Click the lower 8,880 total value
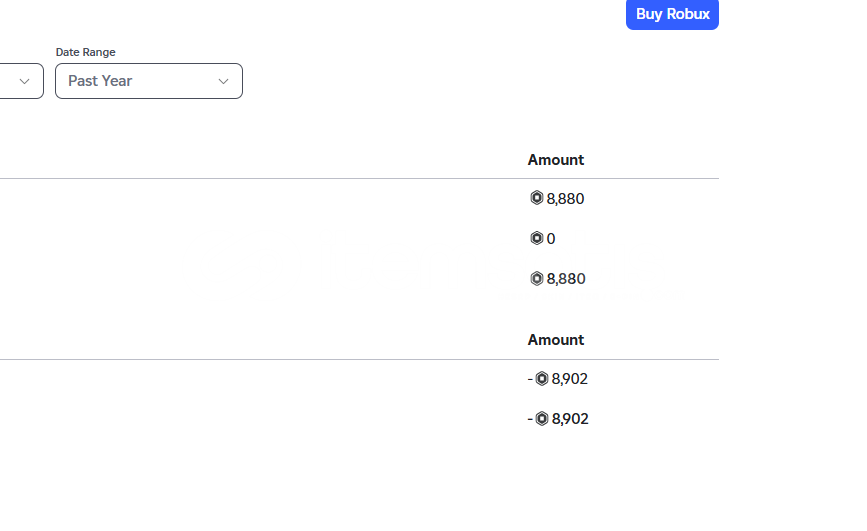The height and width of the screenshot is (531, 867). [566, 279]
